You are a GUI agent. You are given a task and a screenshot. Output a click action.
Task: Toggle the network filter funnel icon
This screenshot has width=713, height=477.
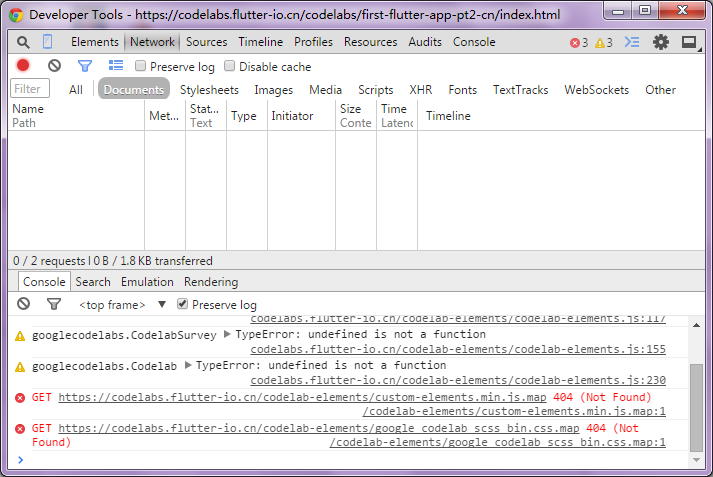85,66
